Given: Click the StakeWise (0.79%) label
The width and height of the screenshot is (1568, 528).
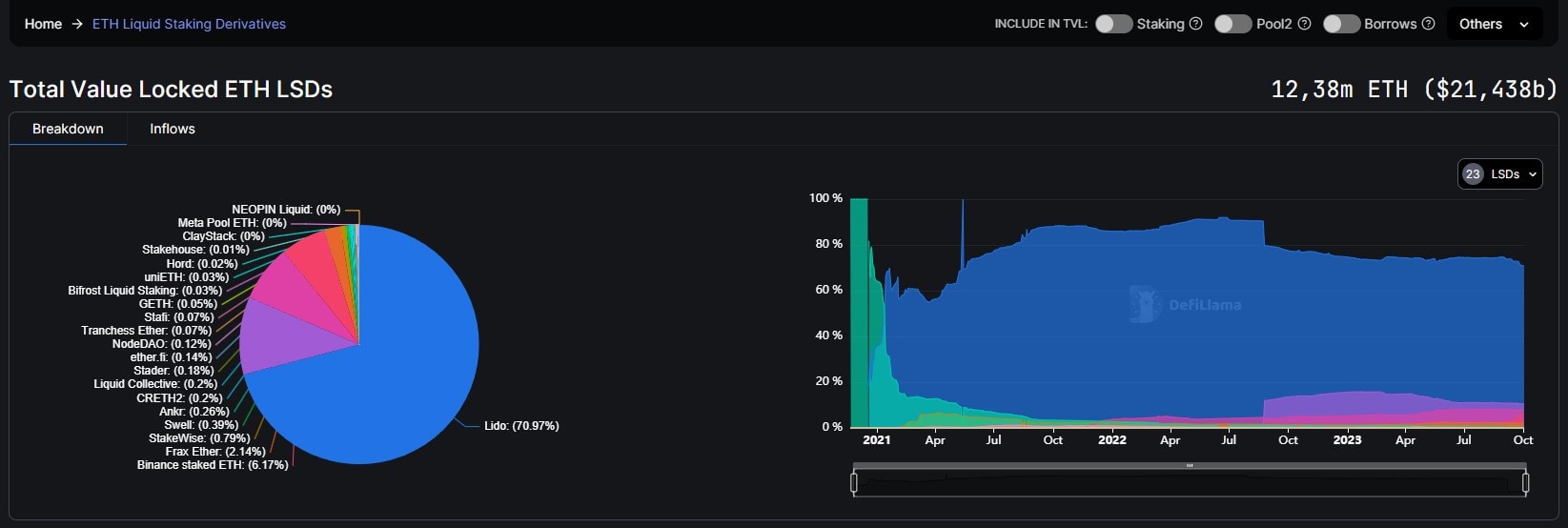Looking at the screenshot, I should (x=199, y=438).
